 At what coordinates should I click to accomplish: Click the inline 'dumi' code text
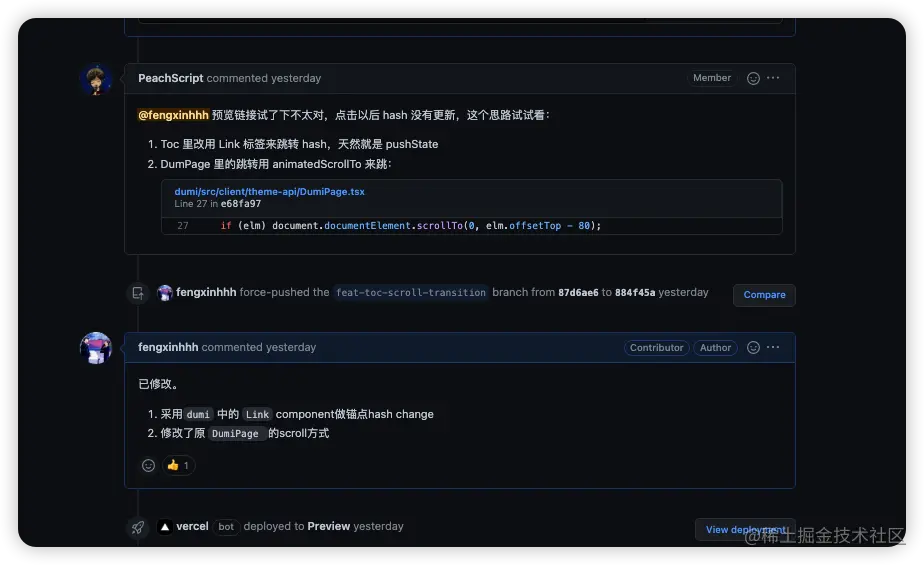click(198, 415)
